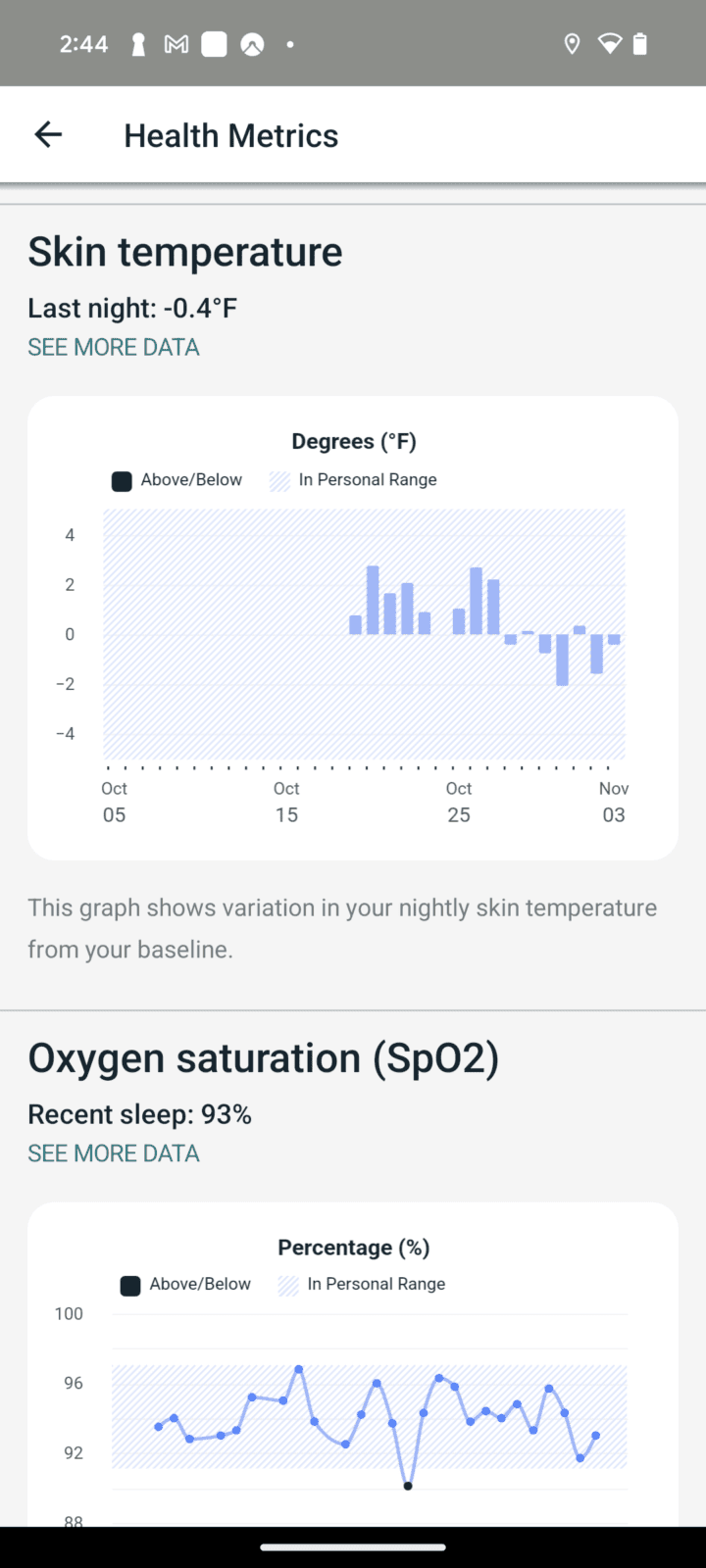
Task: Open SEE MORE DATA under Oxygen saturation
Action: (114, 1153)
